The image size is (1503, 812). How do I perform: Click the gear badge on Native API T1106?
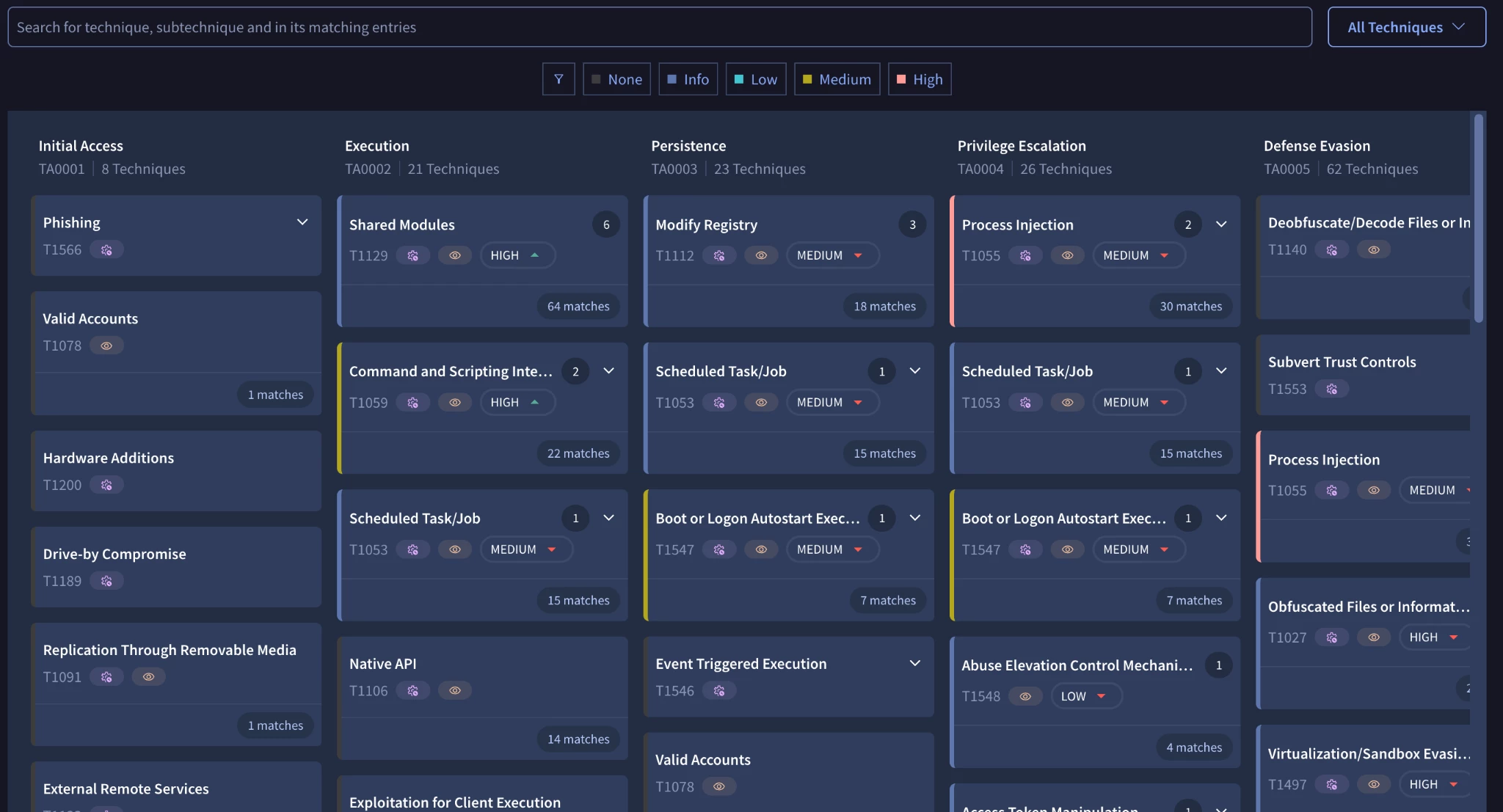pyautogui.click(x=413, y=691)
